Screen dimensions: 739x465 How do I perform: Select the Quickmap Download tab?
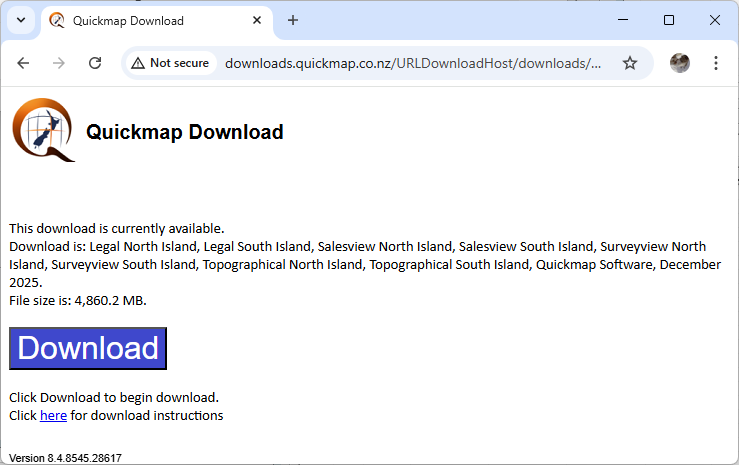click(x=150, y=20)
